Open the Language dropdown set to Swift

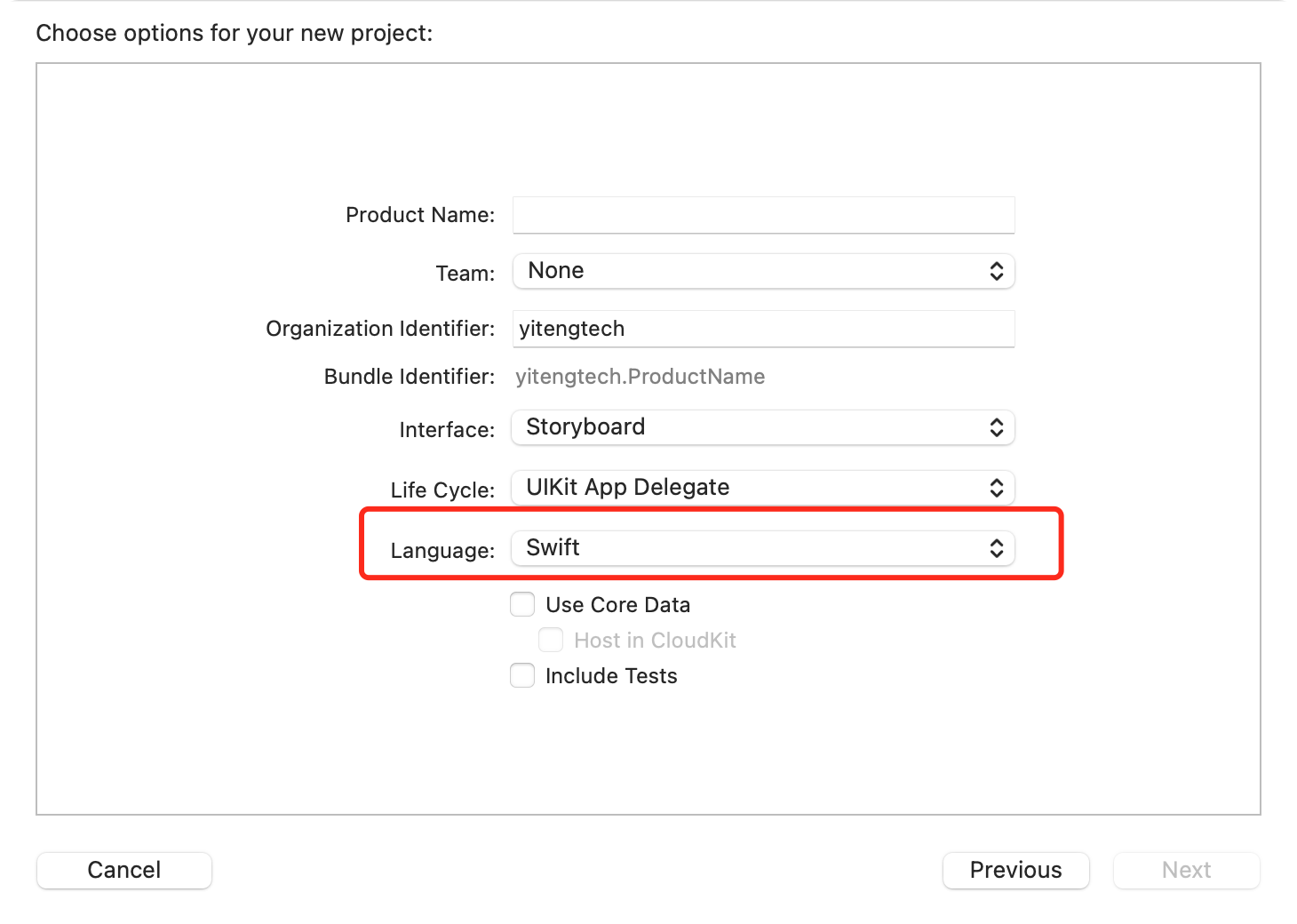(x=763, y=548)
